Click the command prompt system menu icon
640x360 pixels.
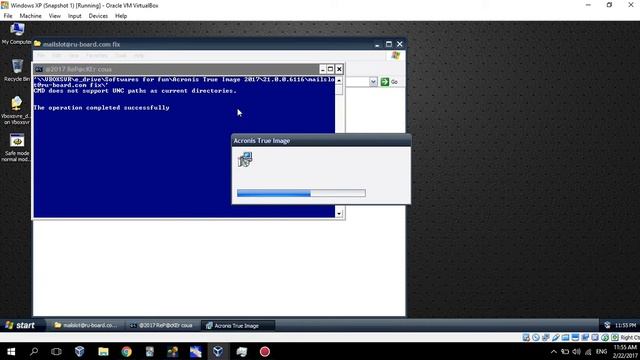point(39,69)
